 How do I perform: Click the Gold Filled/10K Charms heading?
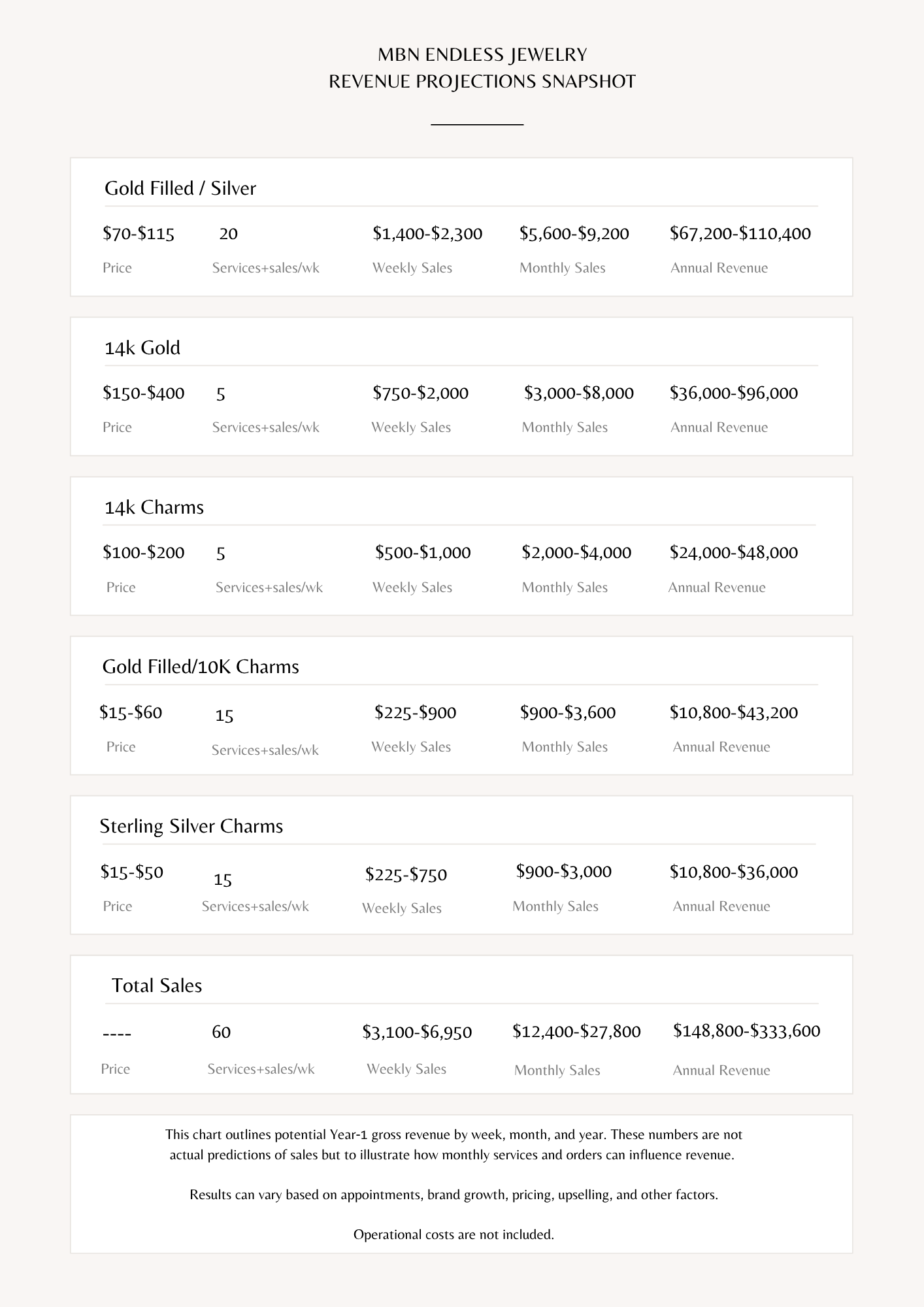[x=201, y=667]
